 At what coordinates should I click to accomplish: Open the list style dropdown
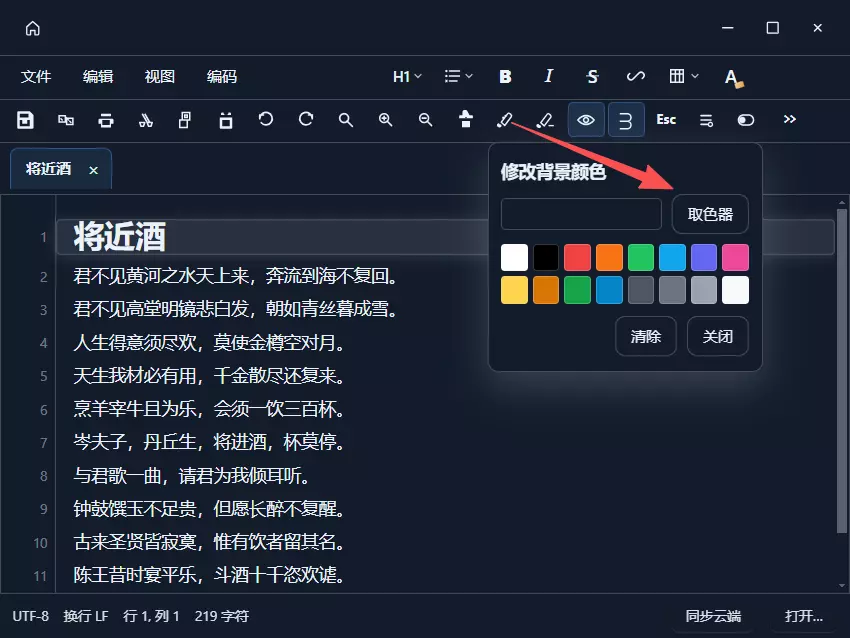pos(459,76)
